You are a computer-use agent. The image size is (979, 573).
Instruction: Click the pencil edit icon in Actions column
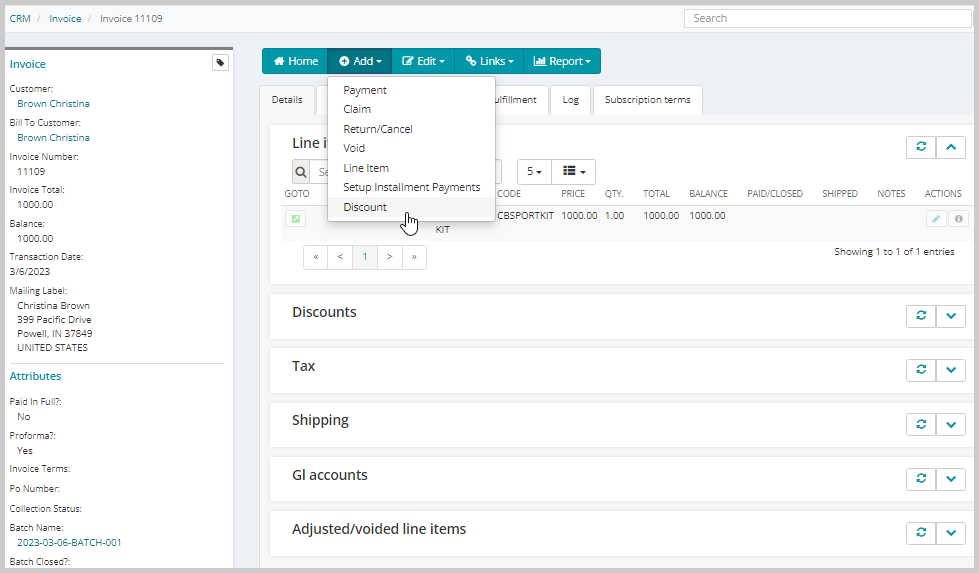(935, 218)
